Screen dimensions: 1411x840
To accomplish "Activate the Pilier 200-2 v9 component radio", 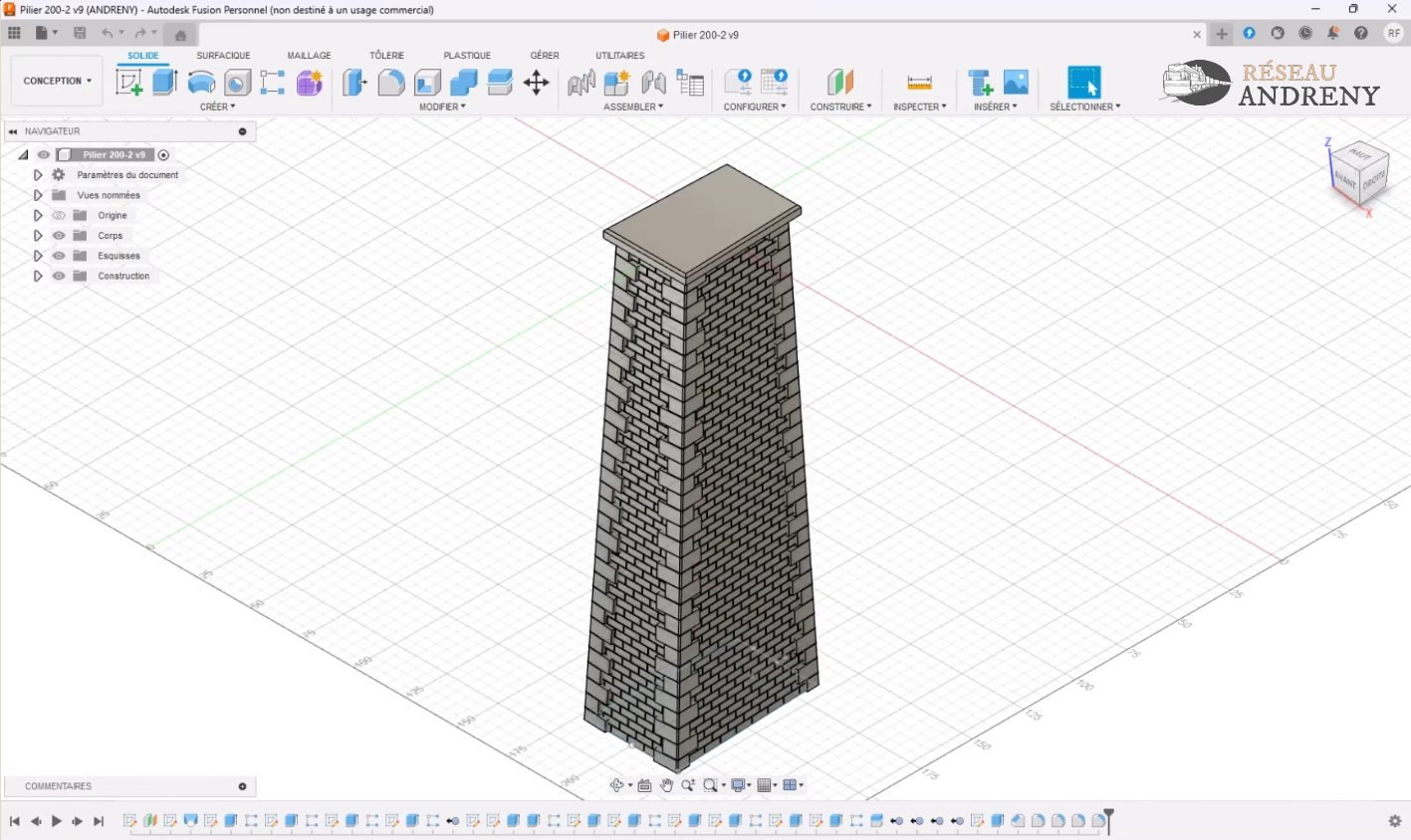I will (164, 154).
